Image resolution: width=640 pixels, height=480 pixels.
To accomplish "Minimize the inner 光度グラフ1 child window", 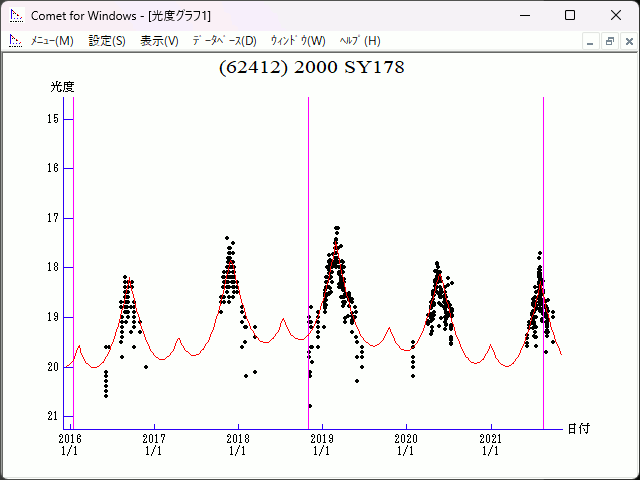I will [x=591, y=41].
